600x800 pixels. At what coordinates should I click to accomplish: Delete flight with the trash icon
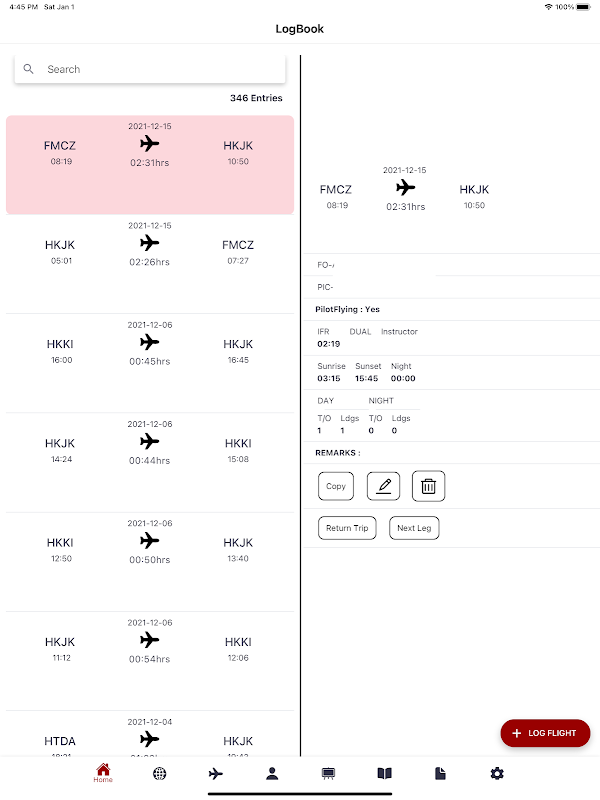(428, 487)
